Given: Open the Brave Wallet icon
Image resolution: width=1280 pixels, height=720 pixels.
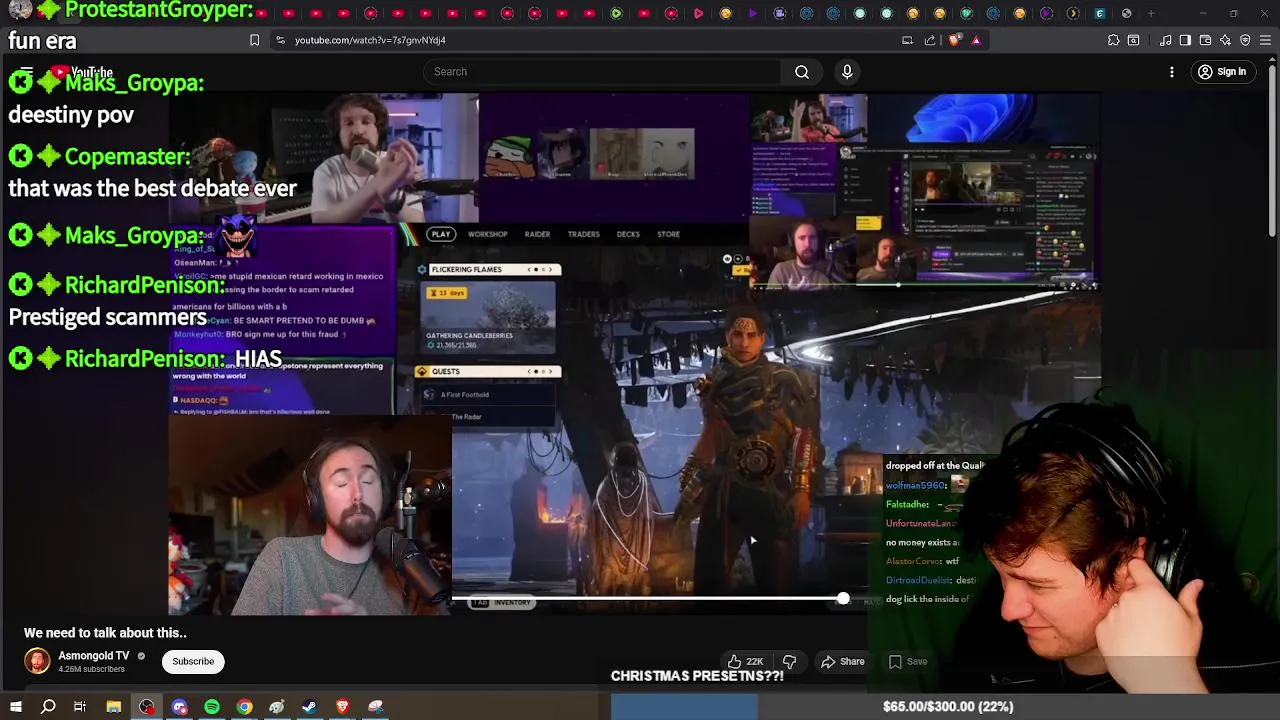Looking at the screenshot, I should tap(1205, 40).
